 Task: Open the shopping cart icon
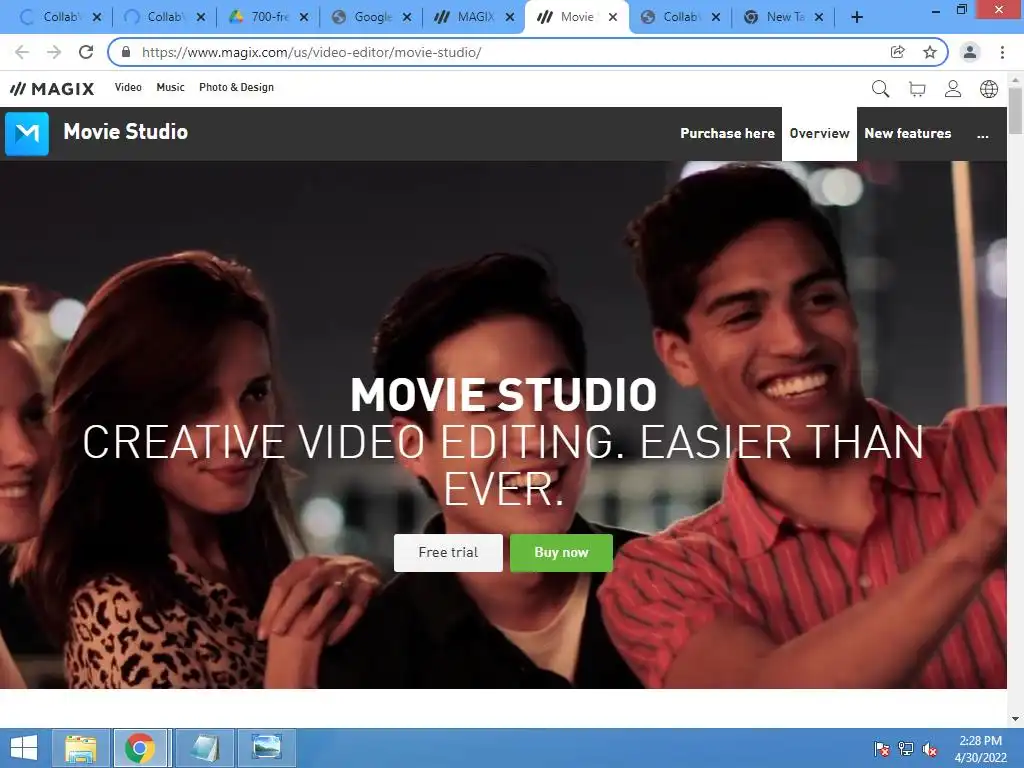pyautogui.click(x=917, y=89)
